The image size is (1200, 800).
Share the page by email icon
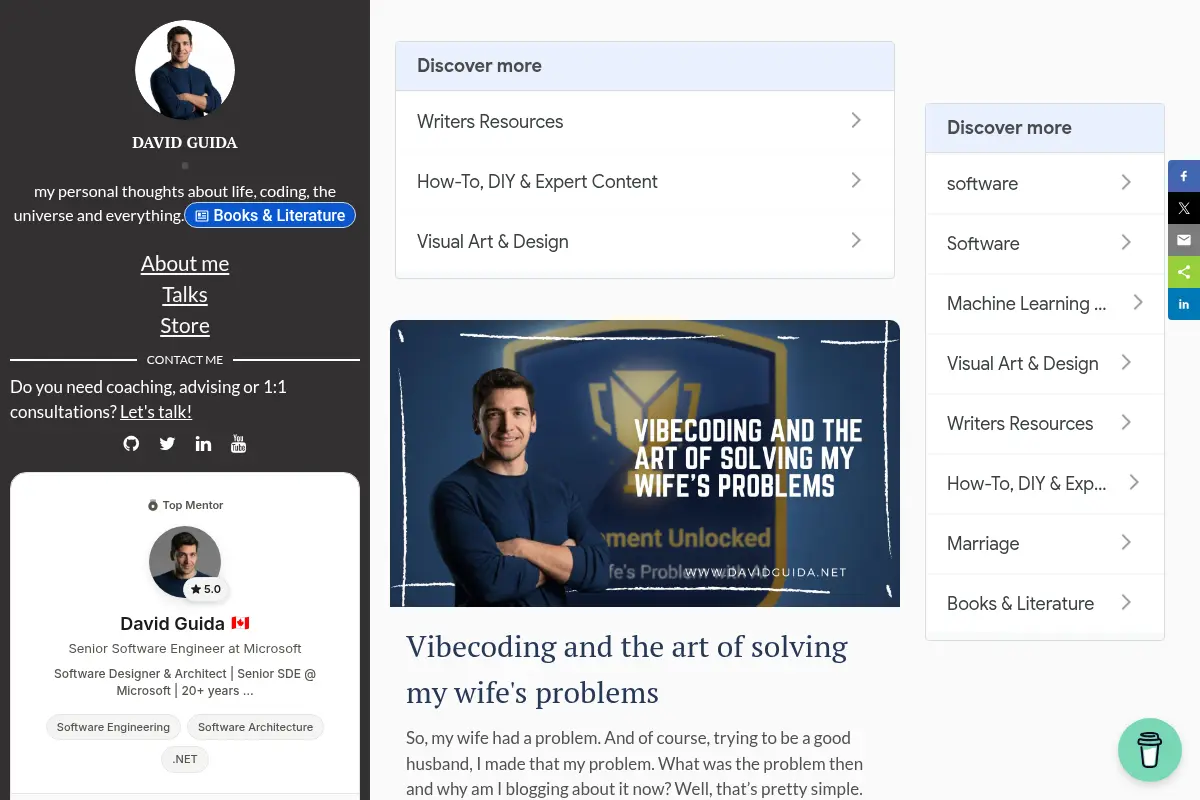[x=1184, y=240]
